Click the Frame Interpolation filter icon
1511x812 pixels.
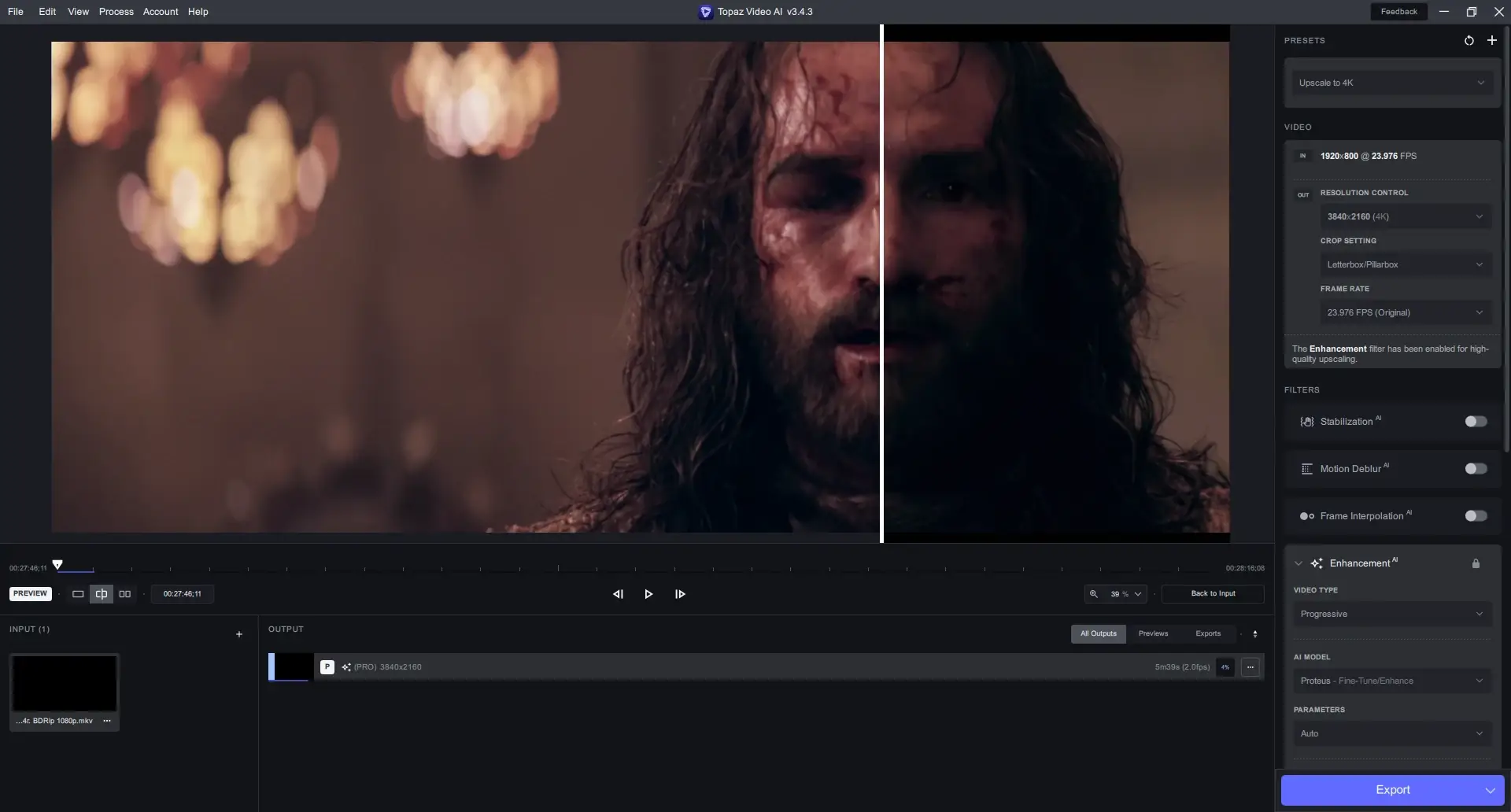(x=1306, y=516)
